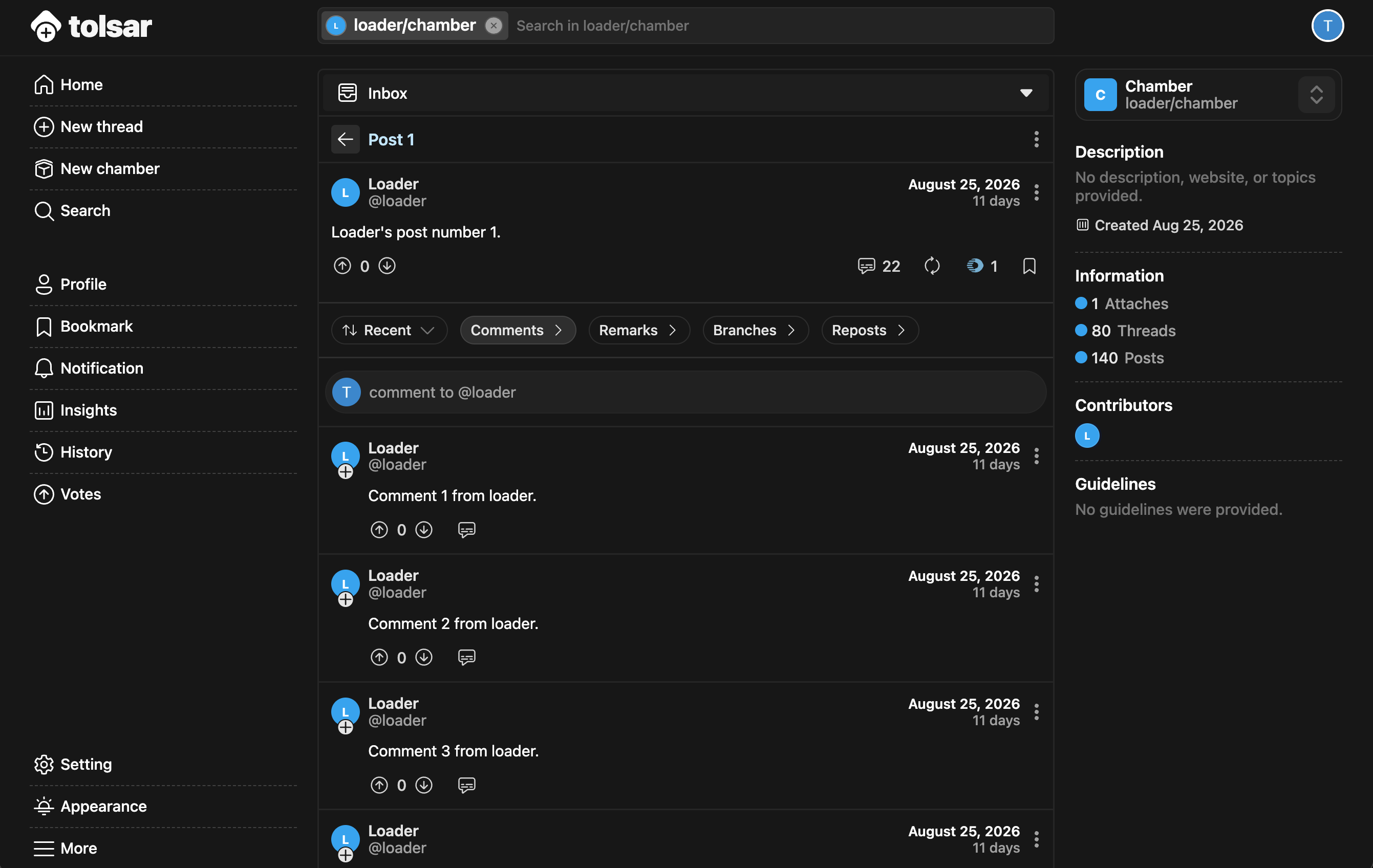The height and width of the screenshot is (868, 1373).
Task: Downvote Loader's post number 1
Action: click(x=387, y=266)
